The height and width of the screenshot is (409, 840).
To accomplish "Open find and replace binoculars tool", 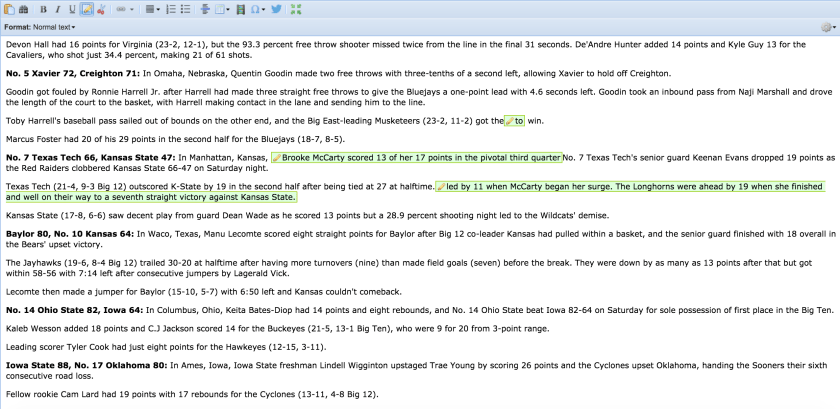I will 24,9.
